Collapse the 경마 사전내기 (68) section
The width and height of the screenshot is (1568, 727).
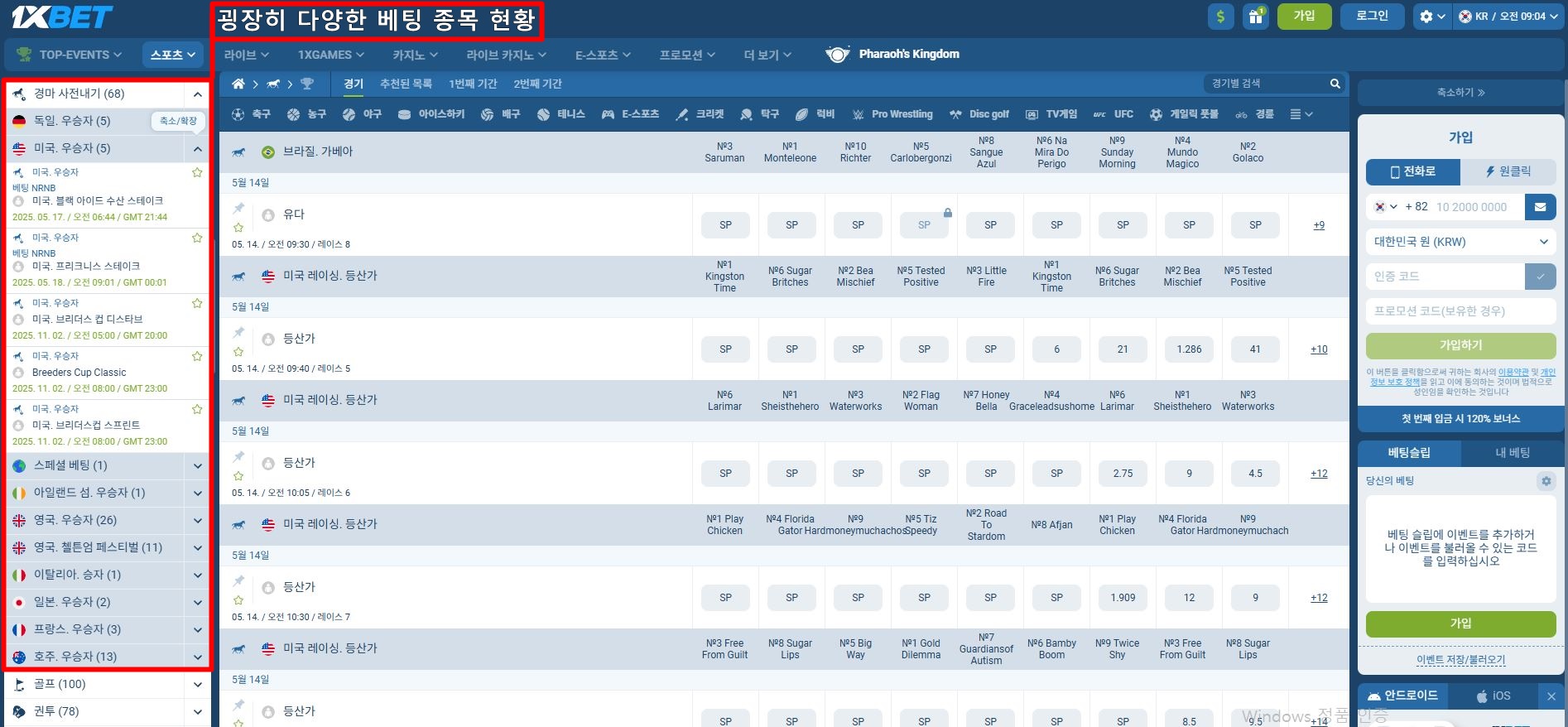(x=198, y=94)
